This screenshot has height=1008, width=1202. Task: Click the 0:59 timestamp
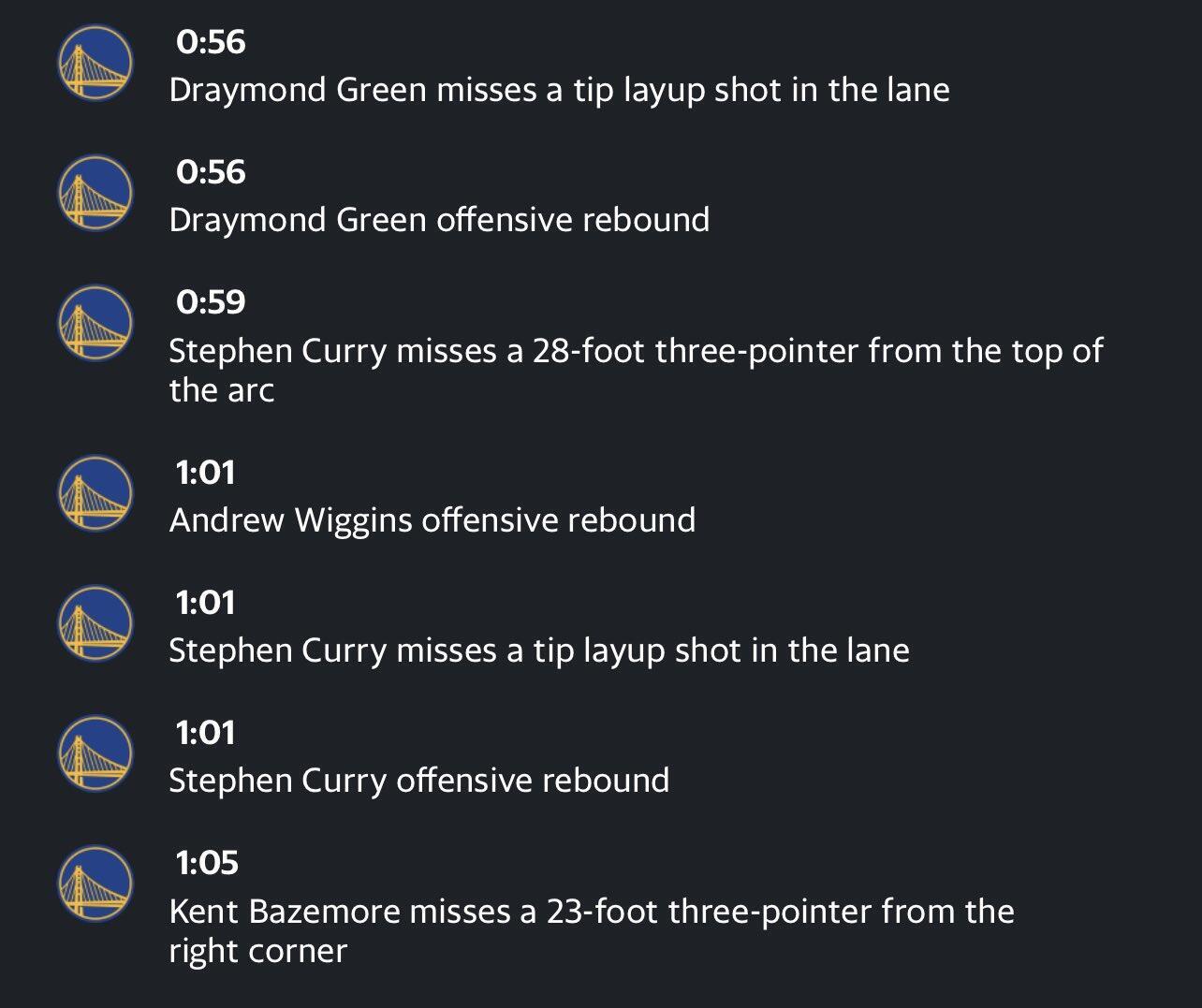pos(210,302)
